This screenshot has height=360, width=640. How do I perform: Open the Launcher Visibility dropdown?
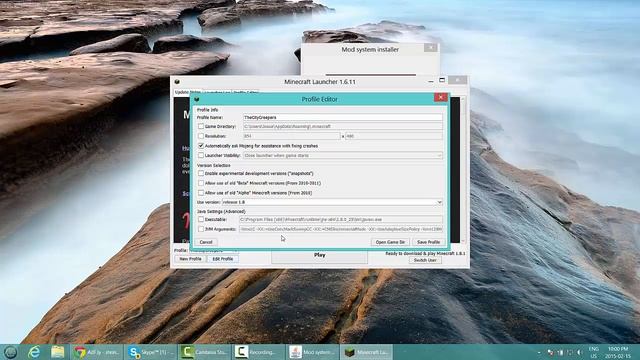pos(343,156)
